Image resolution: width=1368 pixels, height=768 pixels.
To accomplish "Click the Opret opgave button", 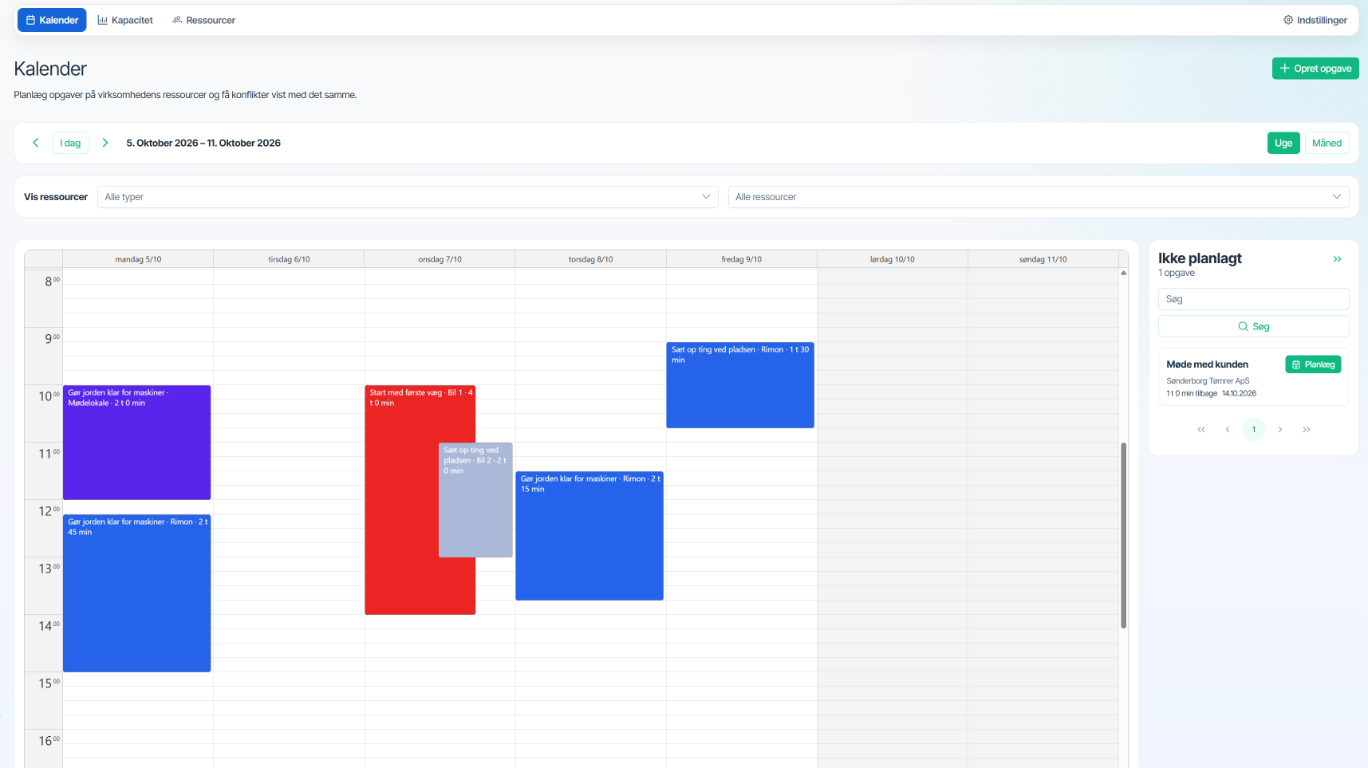I will point(1315,68).
